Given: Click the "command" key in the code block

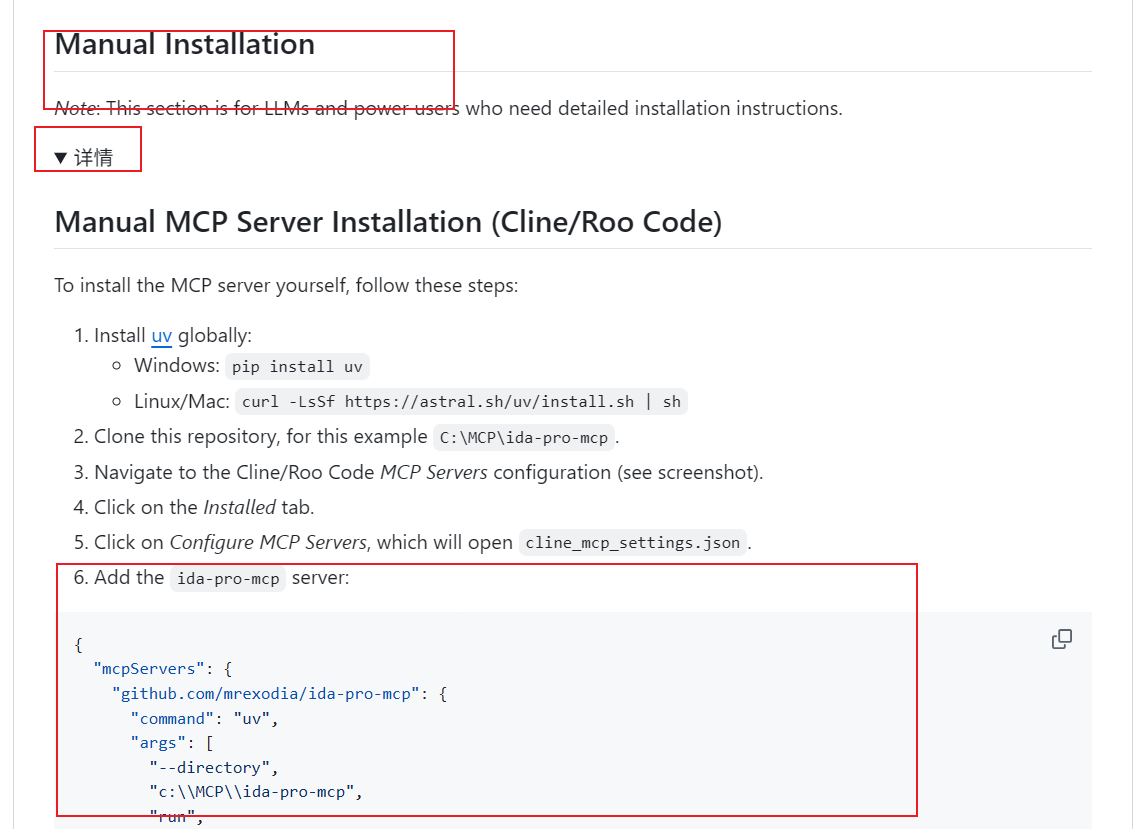Looking at the screenshot, I should coord(172,718).
